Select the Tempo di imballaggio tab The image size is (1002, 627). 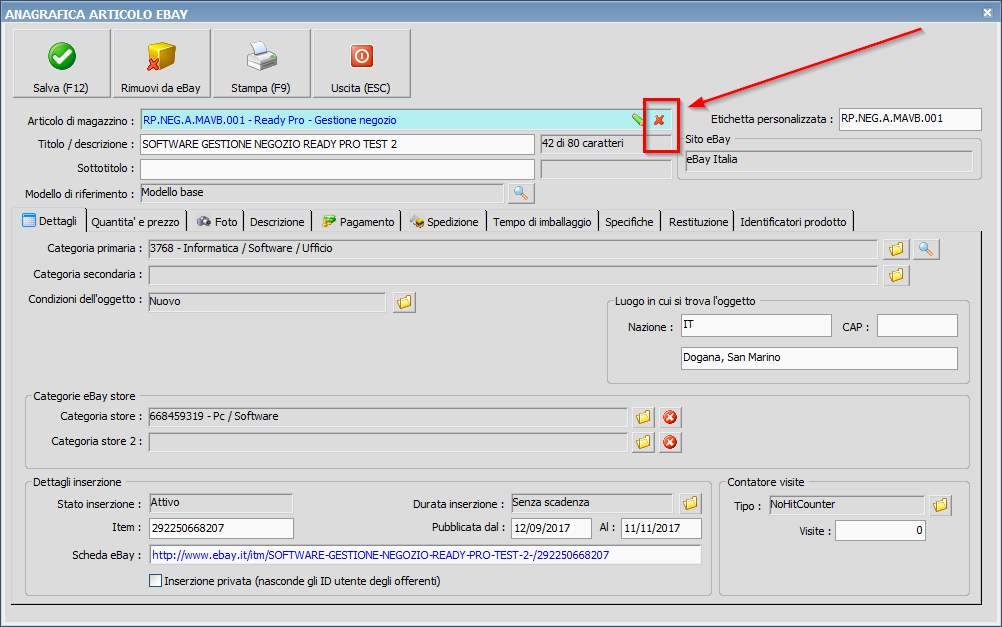[x=542, y=222]
